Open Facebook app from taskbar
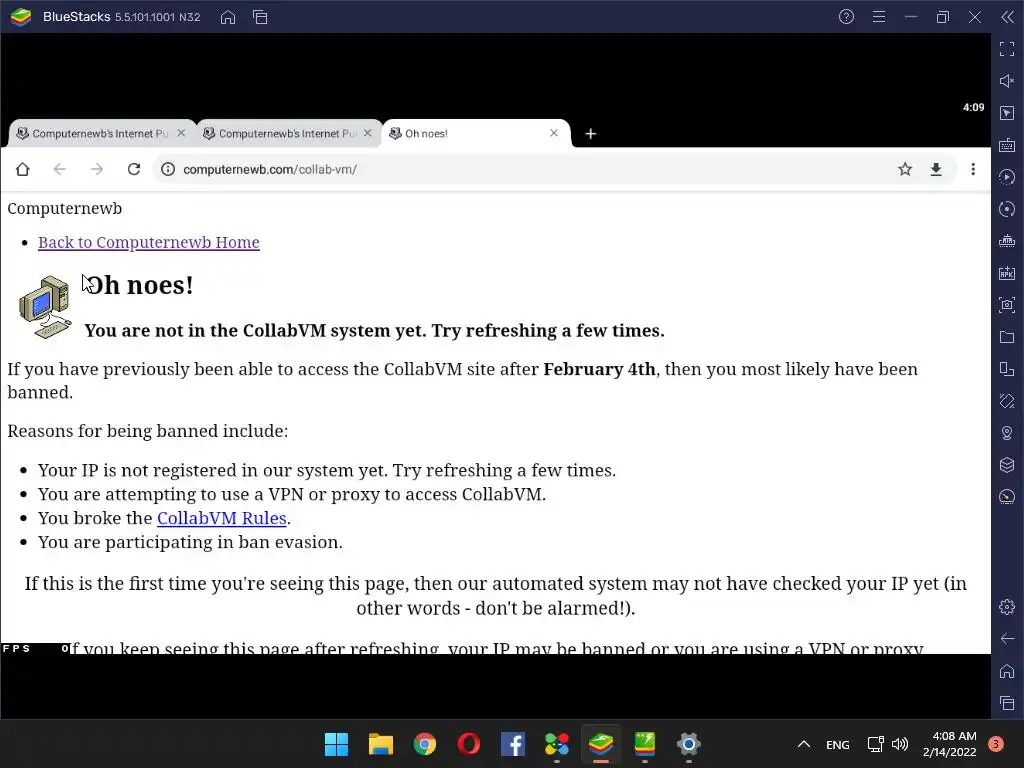 (513, 744)
